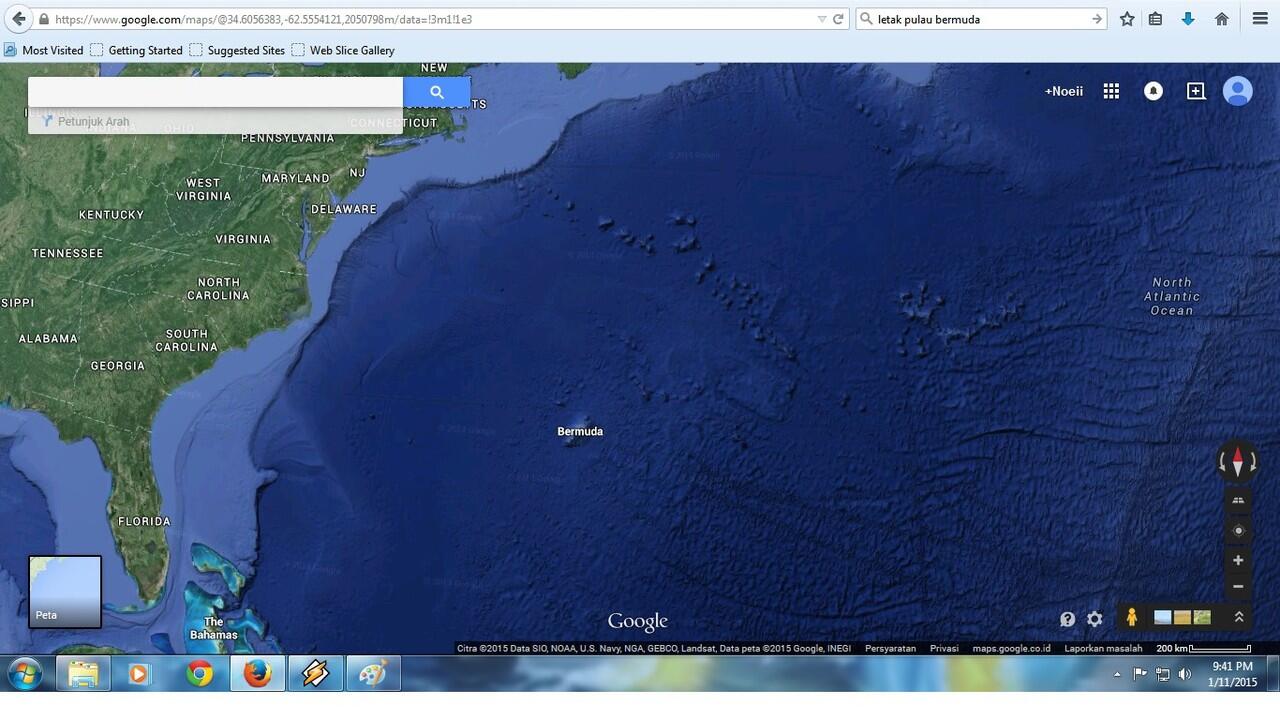
Task: Select the second imagery thumbnail in the strip
Action: [1182, 618]
